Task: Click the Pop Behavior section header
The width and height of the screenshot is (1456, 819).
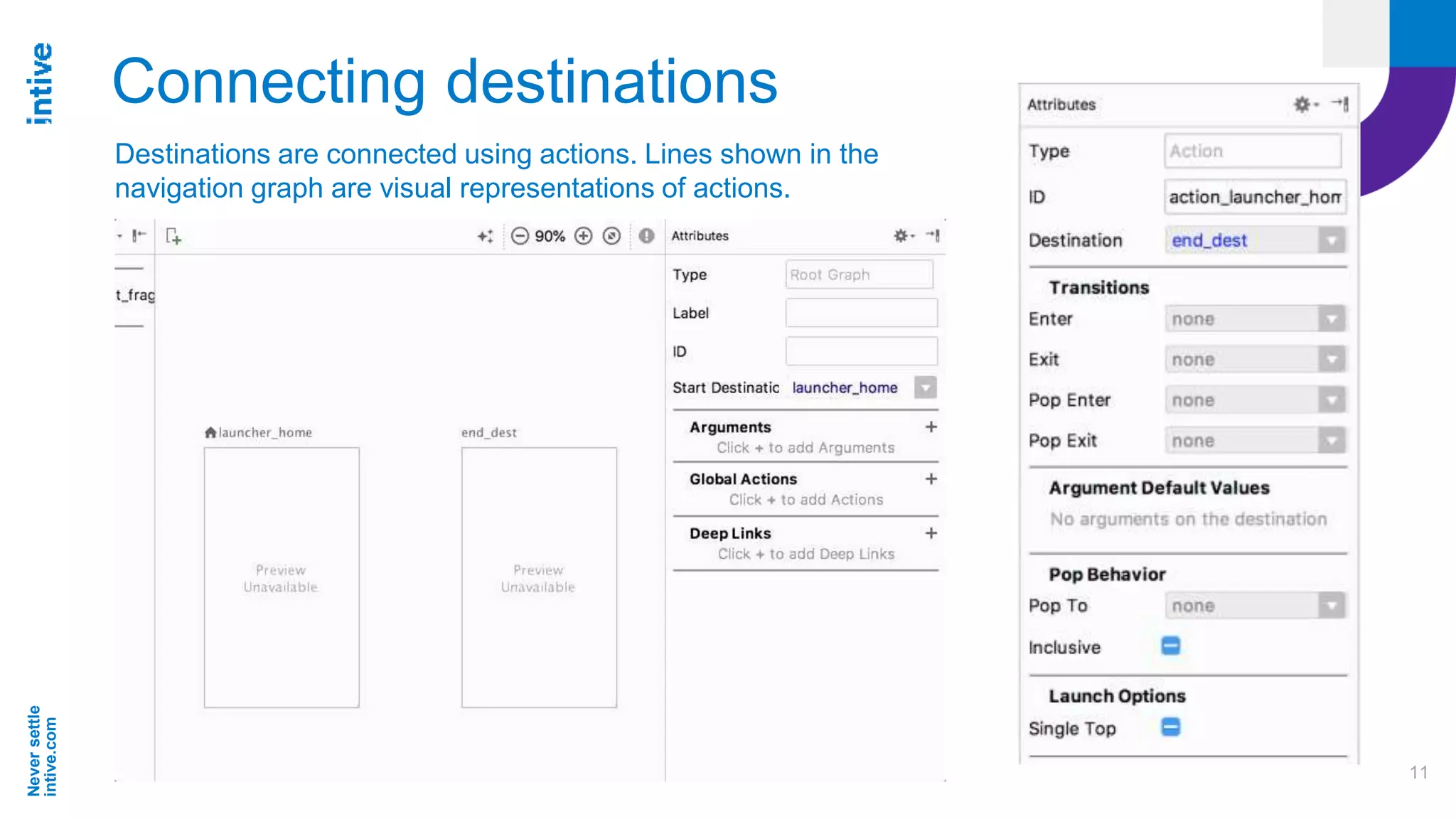Action: [x=1107, y=574]
